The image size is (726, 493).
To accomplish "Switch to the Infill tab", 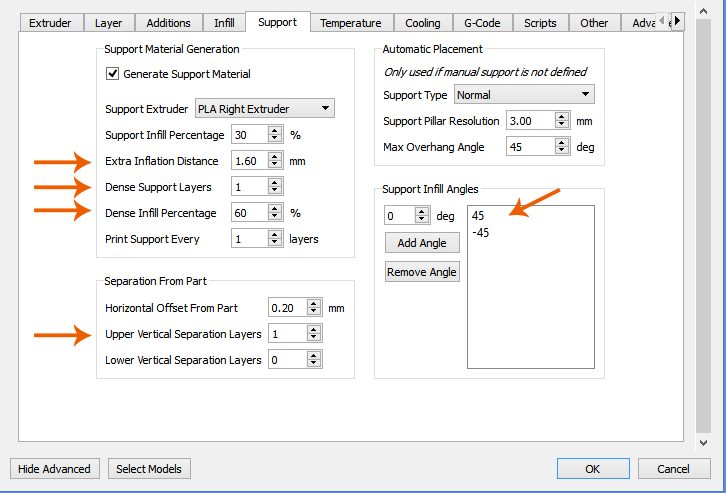I will click(x=224, y=23).
